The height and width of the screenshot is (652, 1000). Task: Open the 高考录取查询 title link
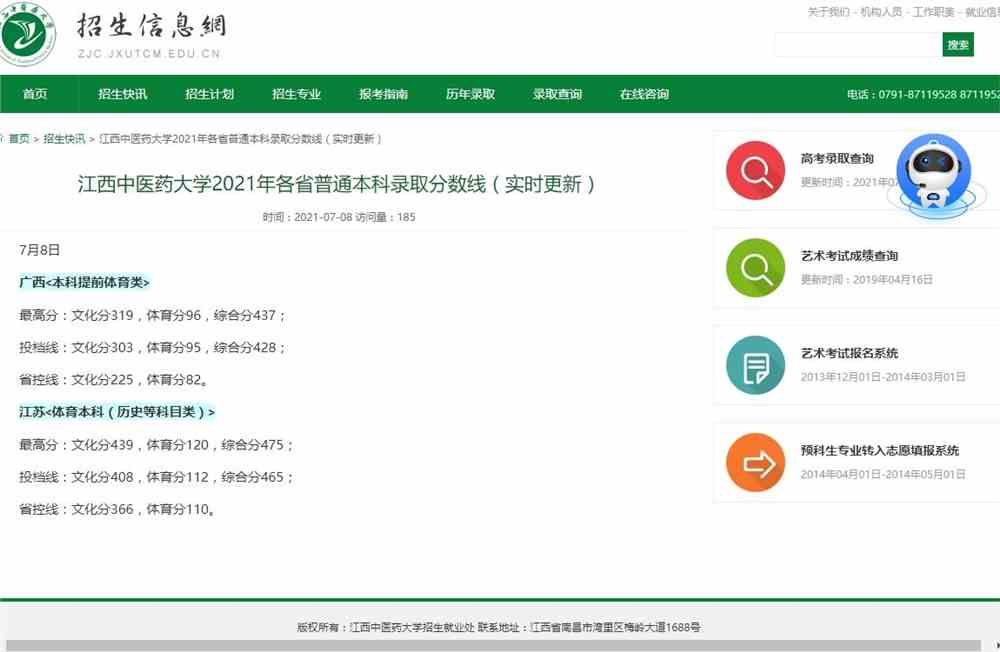click(x=837, y=159)
